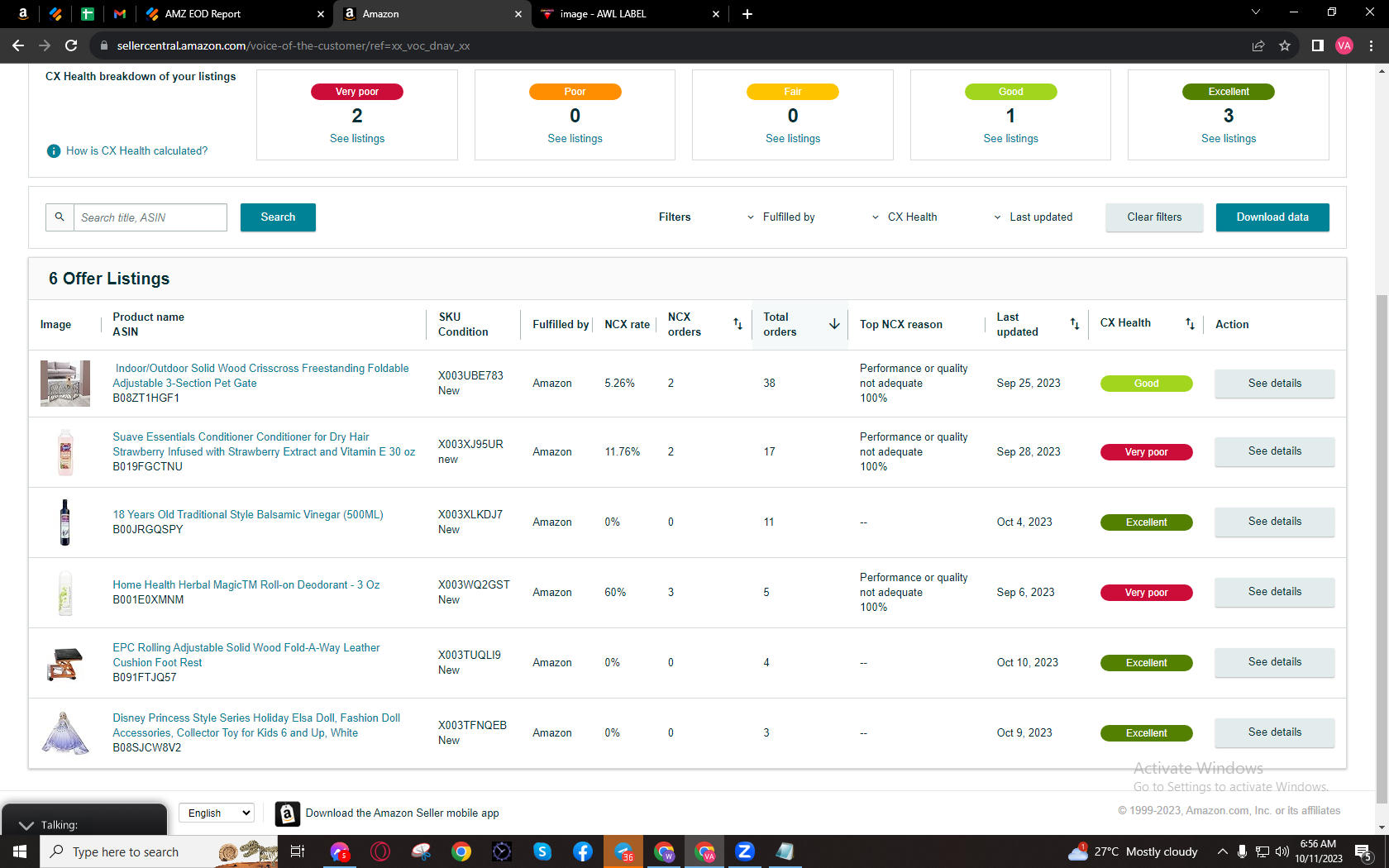Open the Balsamic Vinegar product thumbnail

pyautogui.click(x=65, y=522)
